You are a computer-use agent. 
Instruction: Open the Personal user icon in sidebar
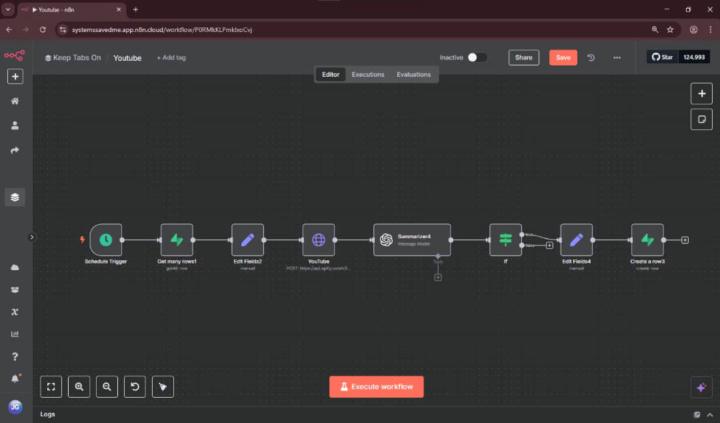tap(15, 125)
